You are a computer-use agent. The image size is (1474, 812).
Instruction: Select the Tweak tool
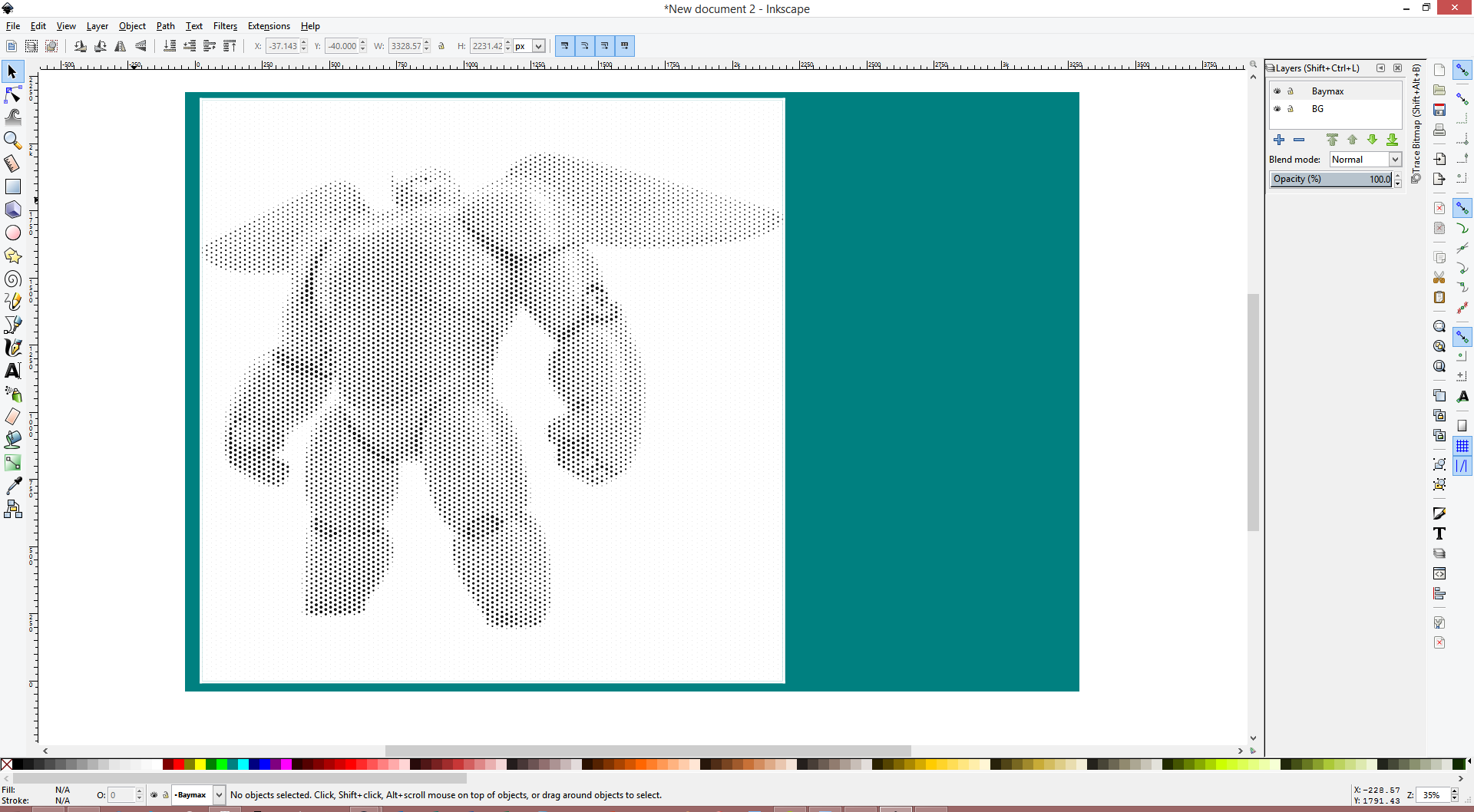12,117
